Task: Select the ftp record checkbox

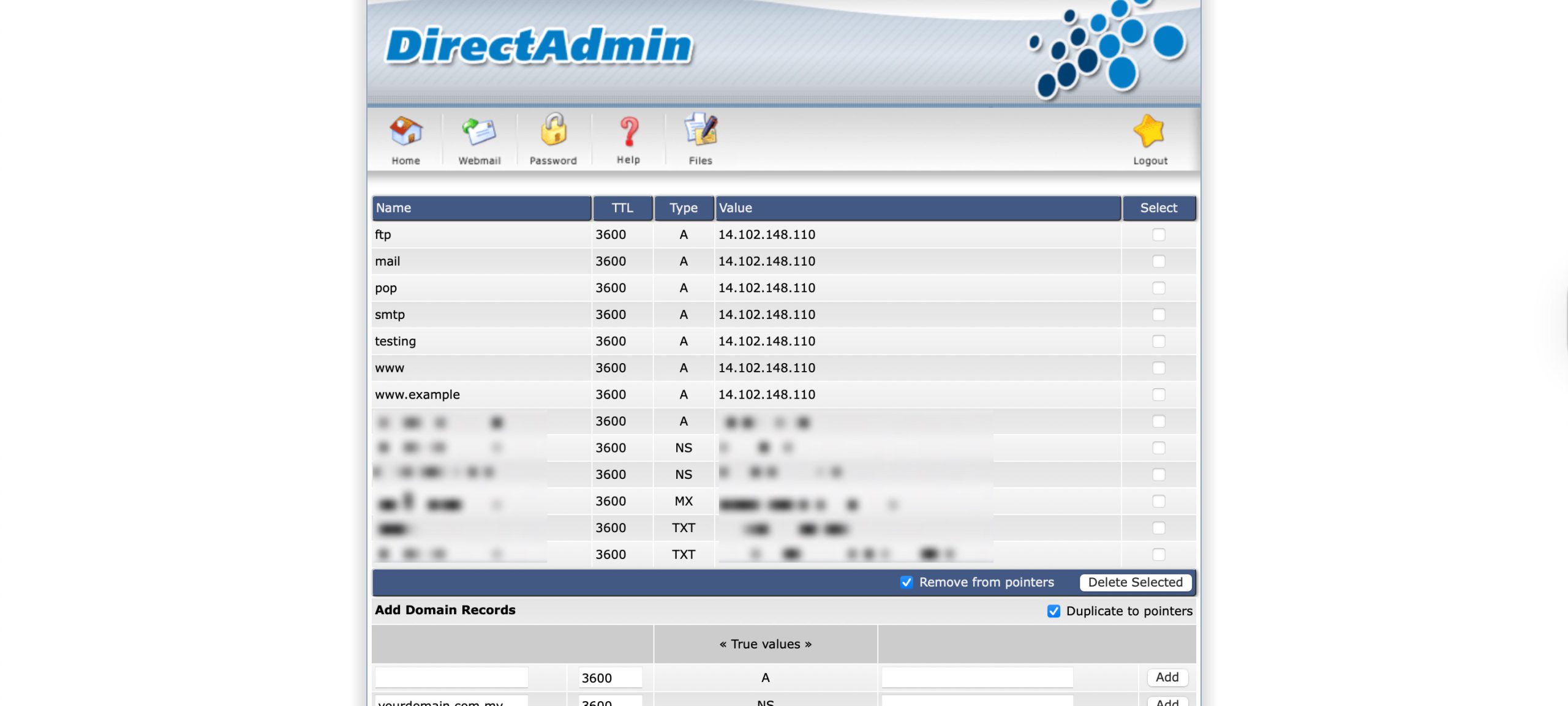Action: [1158, 235]
